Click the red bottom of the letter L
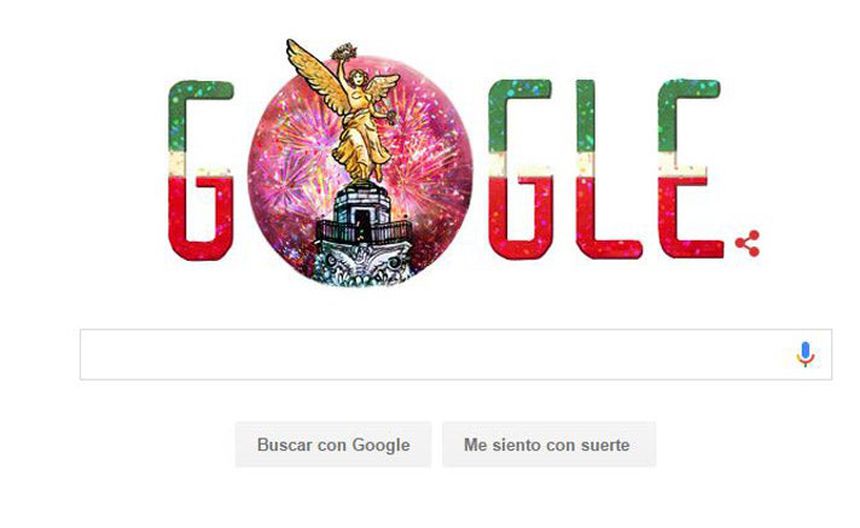860x528 pixels. point(608,228)
